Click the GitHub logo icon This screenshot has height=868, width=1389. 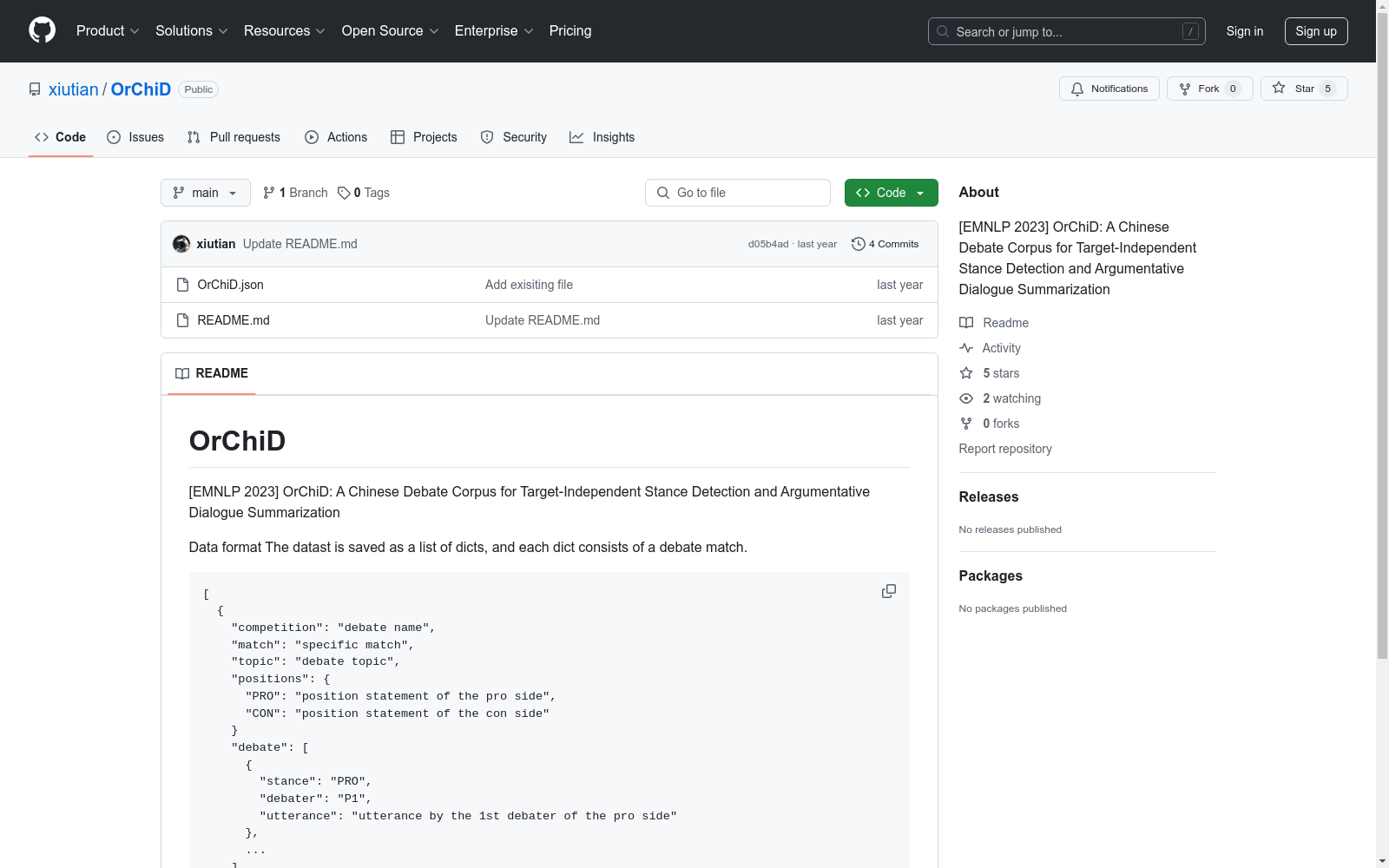42,30
